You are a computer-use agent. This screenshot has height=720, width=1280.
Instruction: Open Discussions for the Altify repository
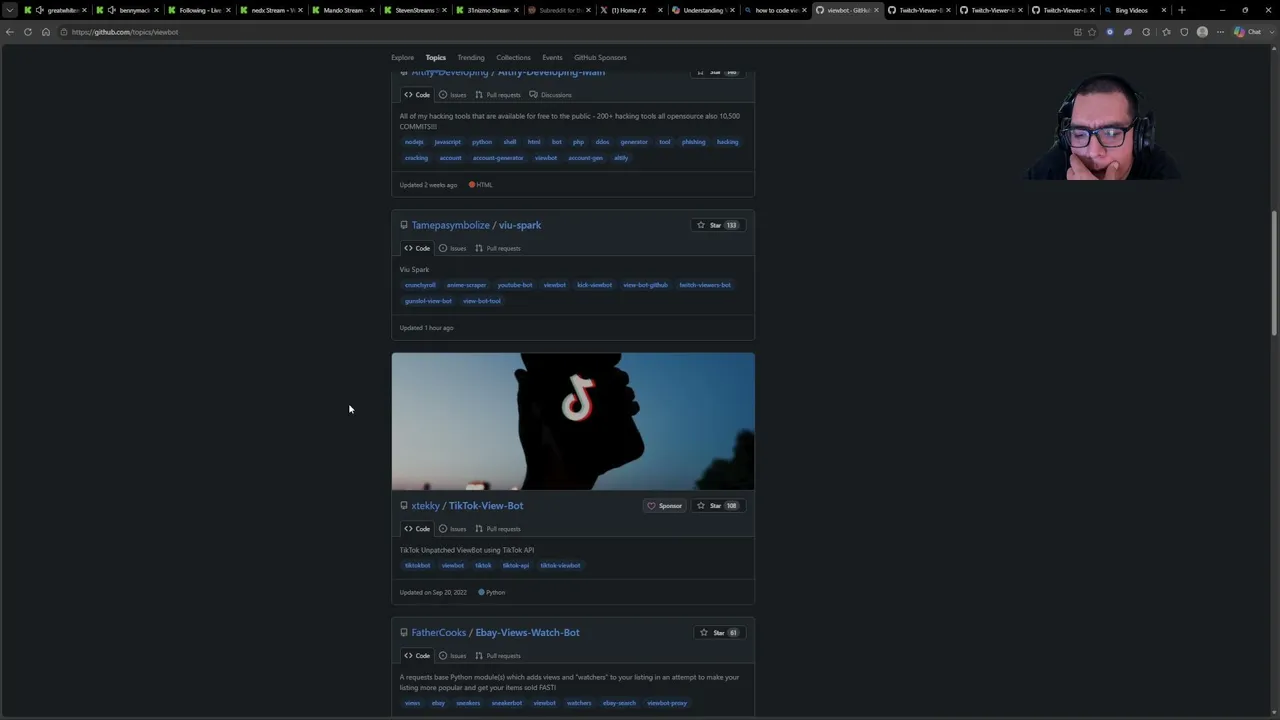tap(551, 95)
